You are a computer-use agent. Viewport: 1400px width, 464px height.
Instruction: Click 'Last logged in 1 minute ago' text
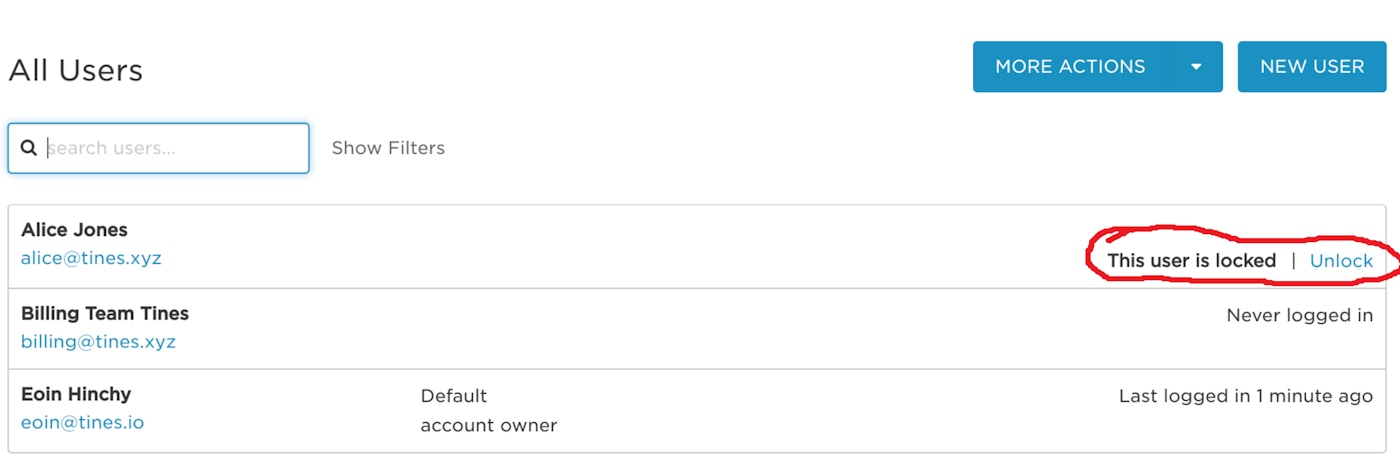[1245, 396]
